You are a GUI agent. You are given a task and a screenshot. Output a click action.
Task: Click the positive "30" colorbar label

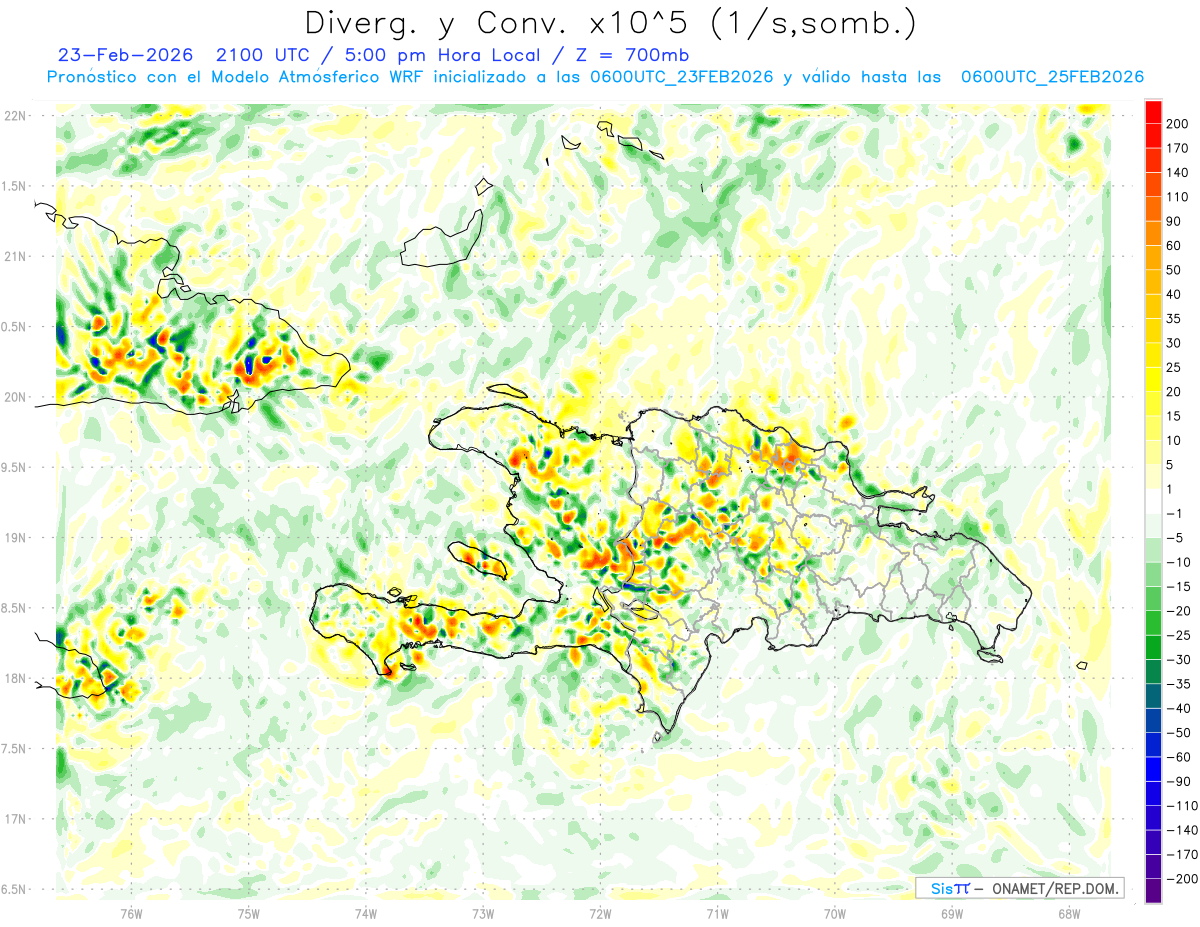[x=1175, y=343]
